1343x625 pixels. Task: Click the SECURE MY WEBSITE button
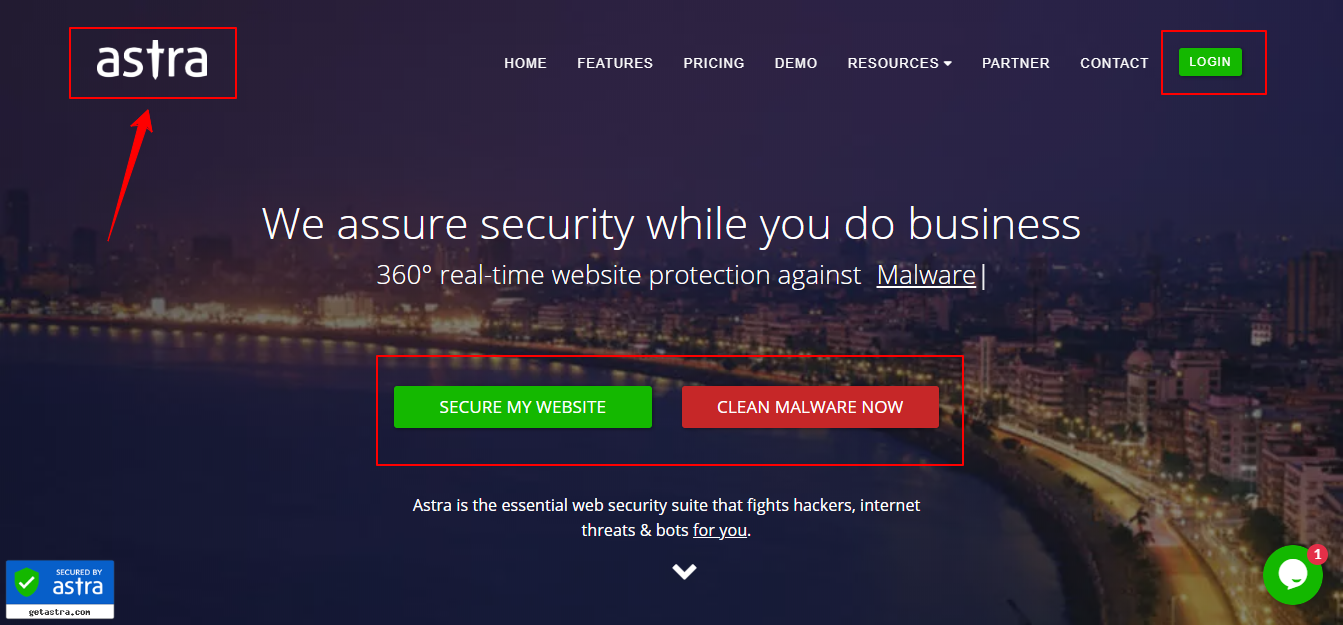click(x=523, y=407)
